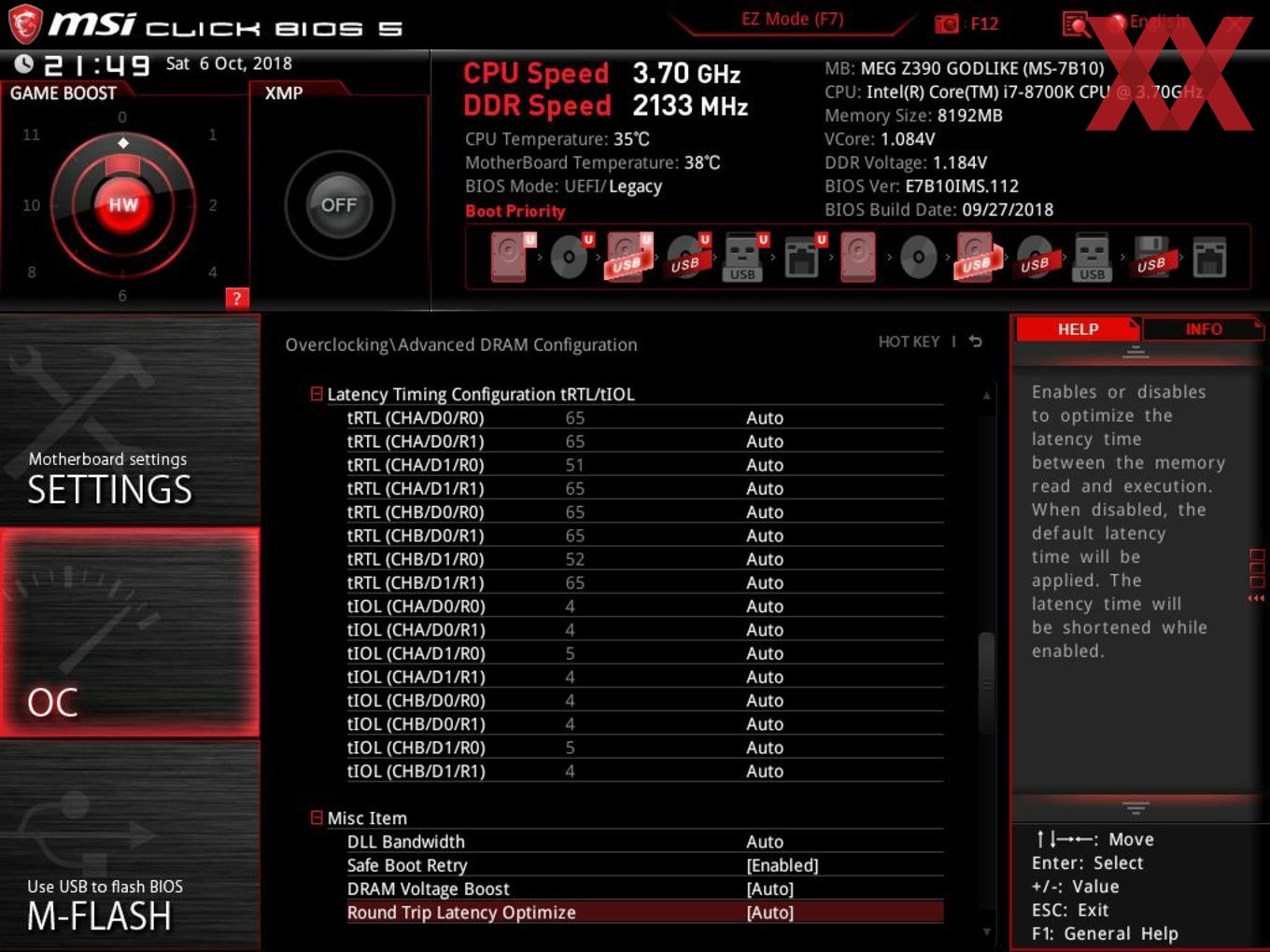The height and width of the screenshot is (952, 1270).
Task: Edit tRTL (CHA/D0/R0) Auto value
Action: pyautogui.click(x=765, y=418)
